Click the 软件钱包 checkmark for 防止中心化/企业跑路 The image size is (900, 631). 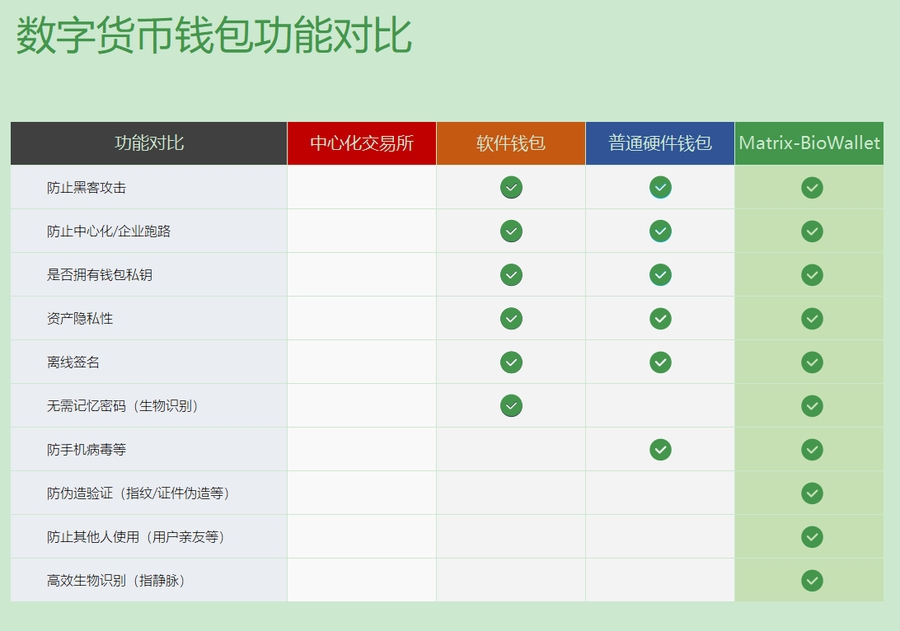511,231
